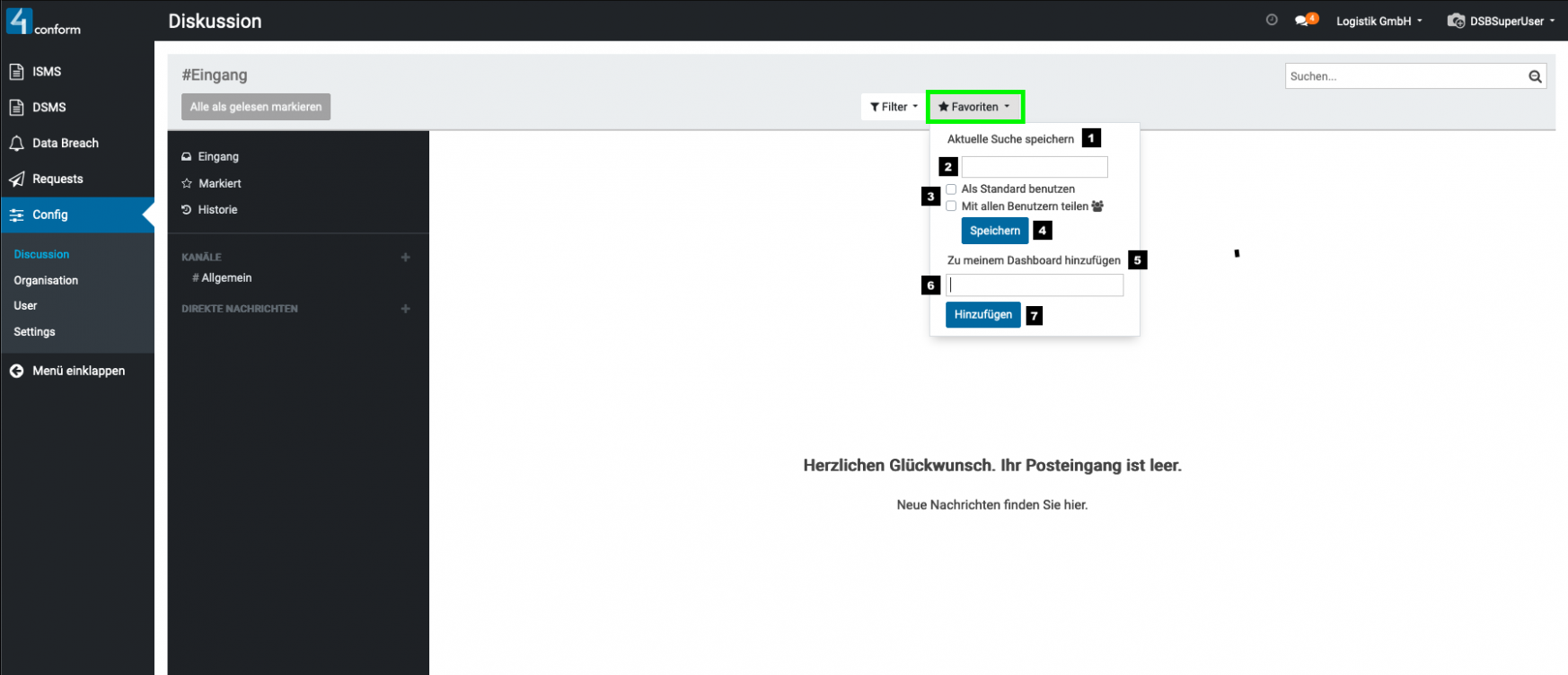The width and height of the screenshot is (1568, 675).
Task: Focus the Suchen search field
Action: pyautogui.click(x=1405, y=76)
